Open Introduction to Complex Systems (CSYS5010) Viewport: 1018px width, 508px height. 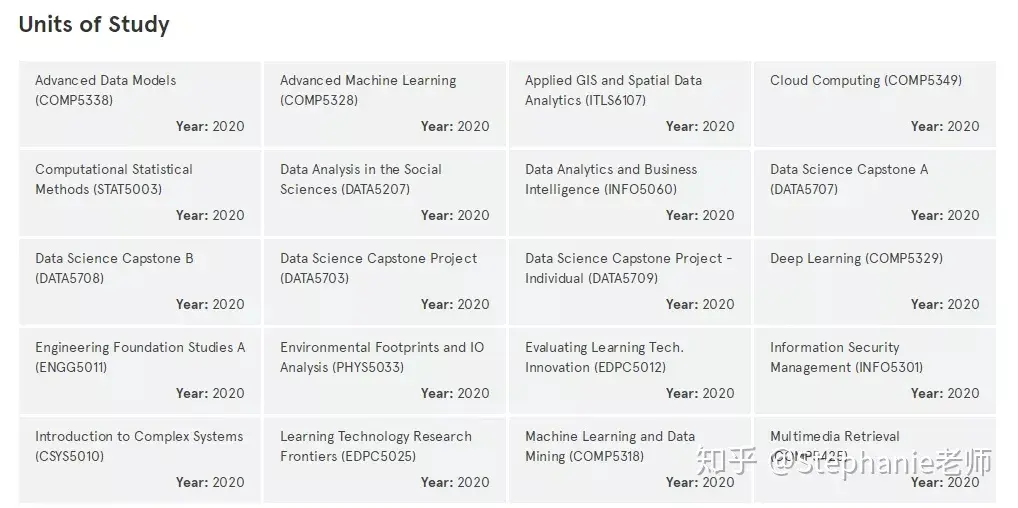[x=140, y=460]
